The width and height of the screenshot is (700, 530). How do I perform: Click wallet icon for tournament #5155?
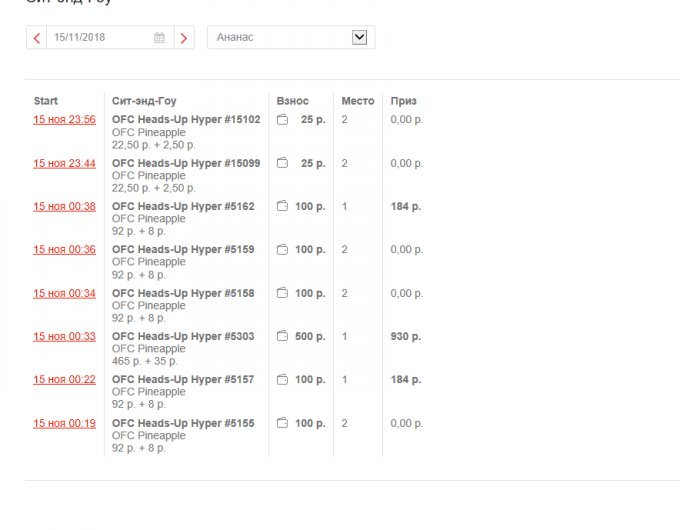(283, 423)
